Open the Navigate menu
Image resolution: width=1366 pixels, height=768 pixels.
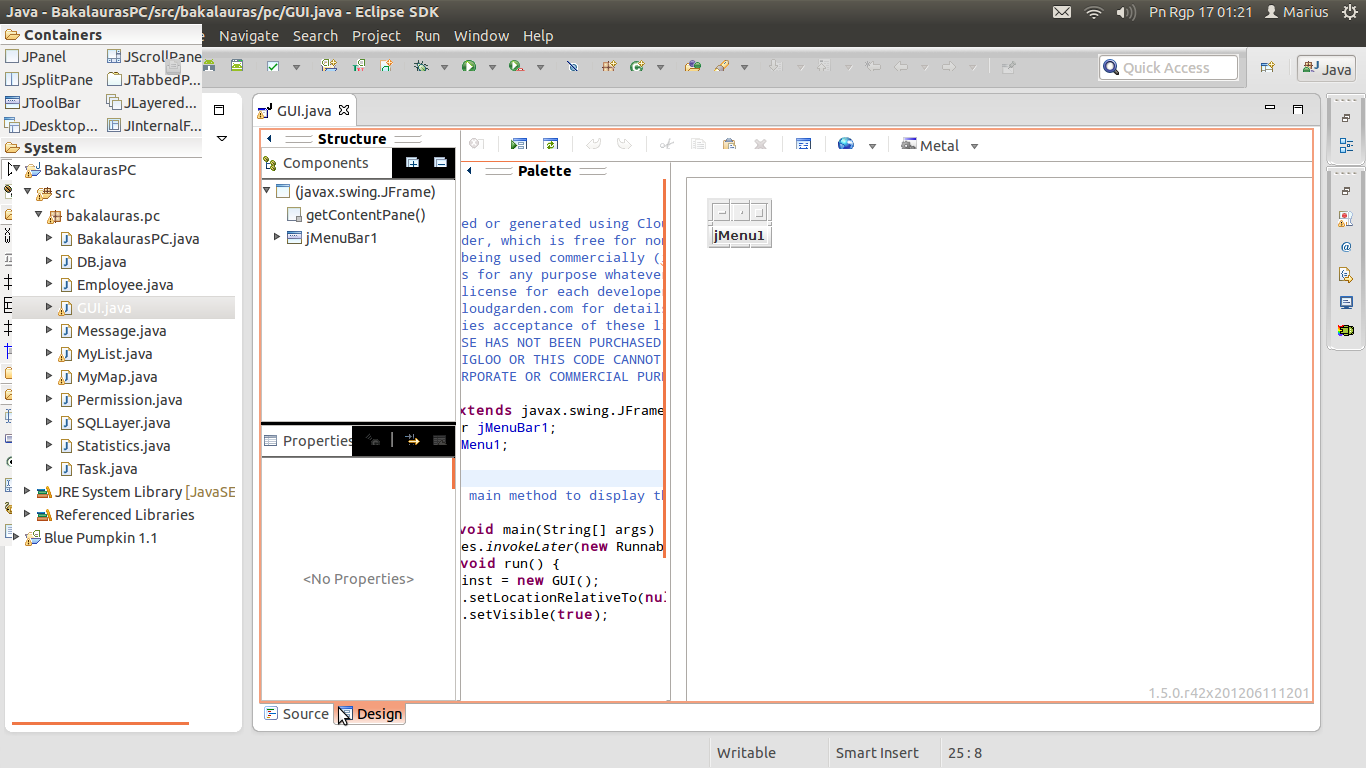click(249, 35)
